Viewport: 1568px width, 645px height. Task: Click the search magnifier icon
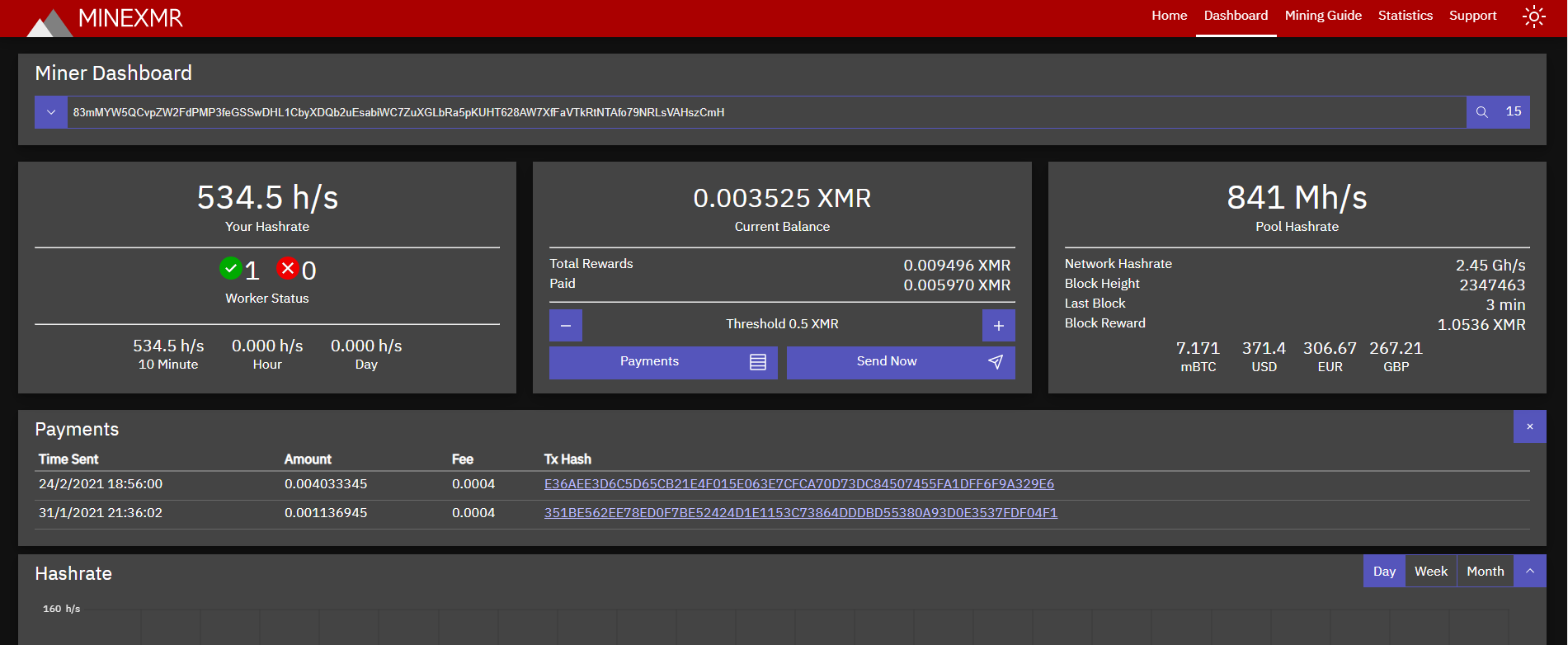coord(1481,112)
